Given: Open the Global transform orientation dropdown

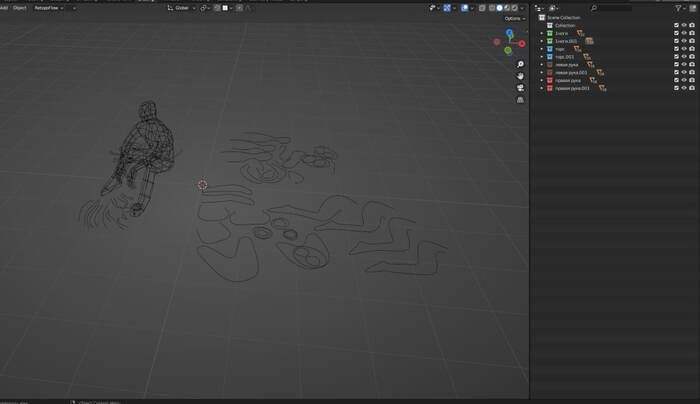Looking at the screenshot, I should 181,8.
